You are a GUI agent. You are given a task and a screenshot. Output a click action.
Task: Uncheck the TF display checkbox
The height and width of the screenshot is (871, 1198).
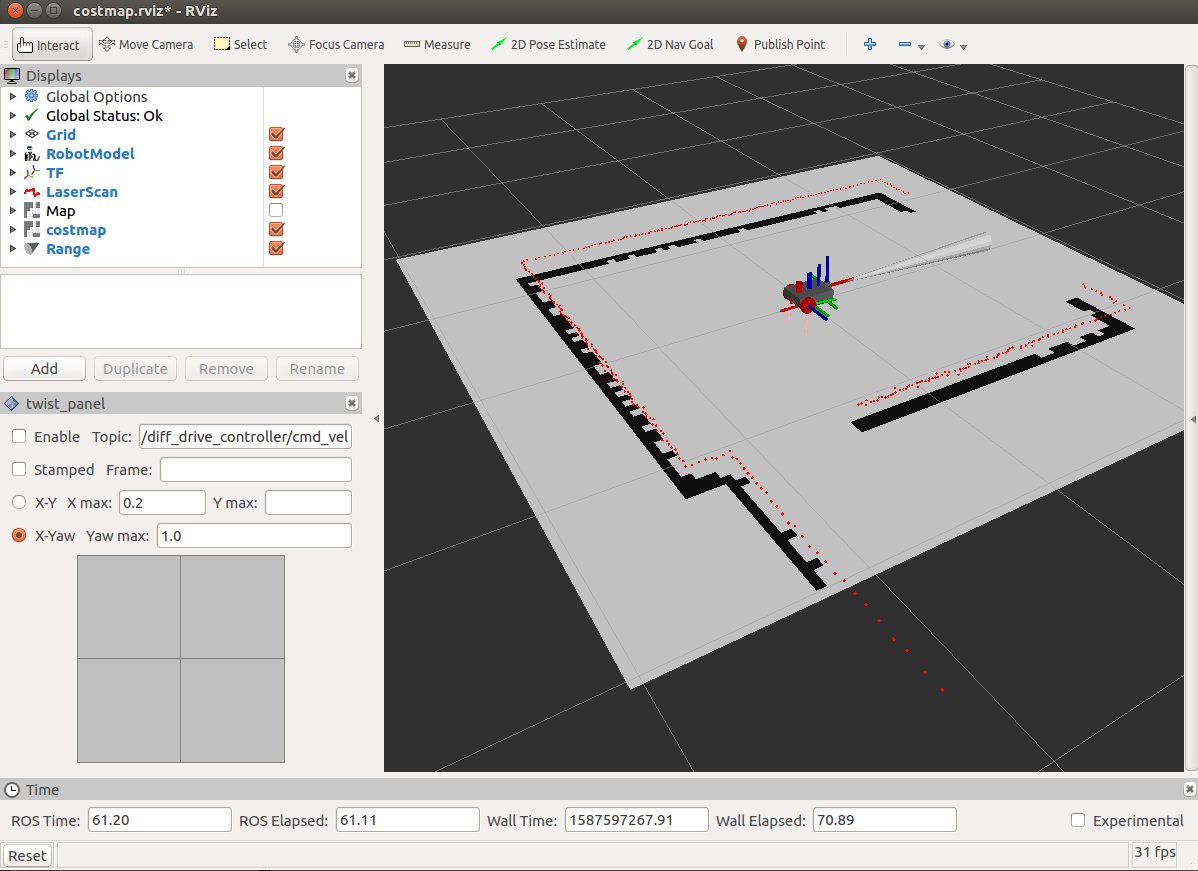(x=277, y=173)
